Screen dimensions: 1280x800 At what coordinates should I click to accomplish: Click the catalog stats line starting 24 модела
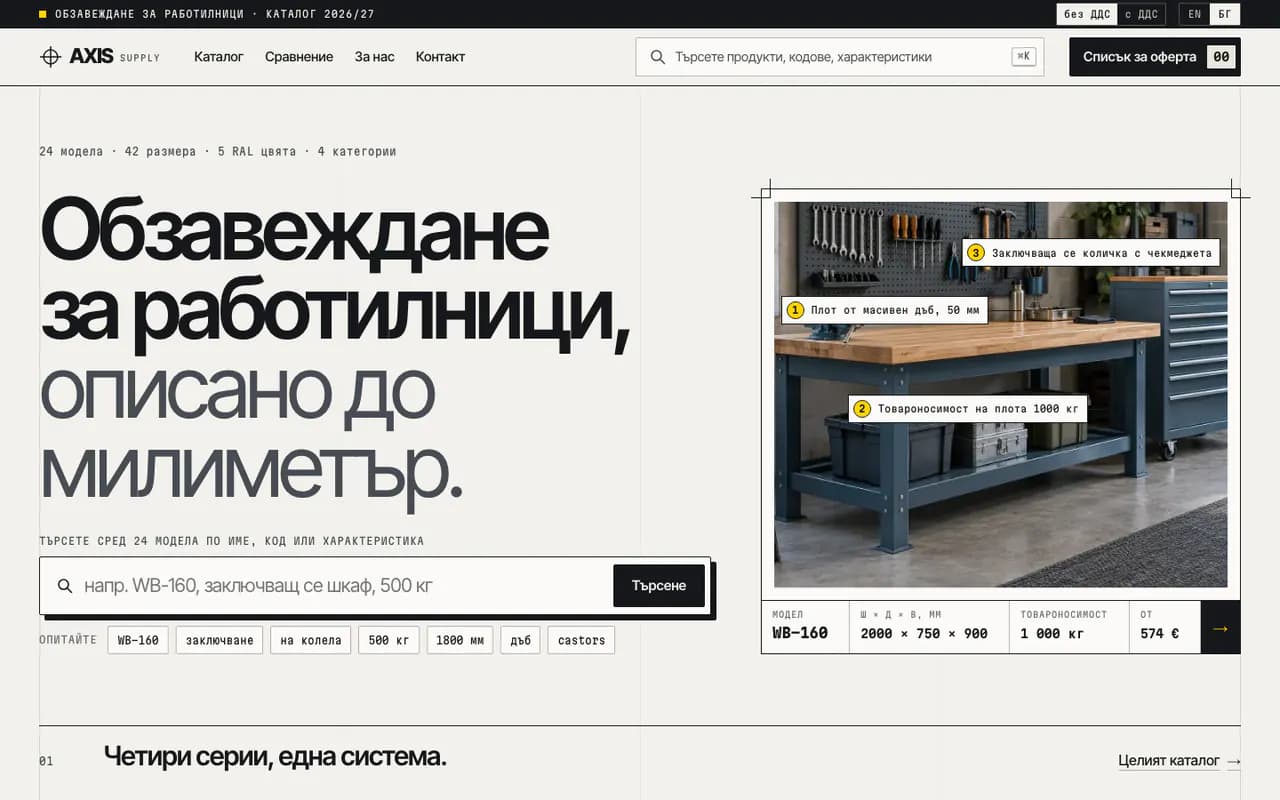218,152
